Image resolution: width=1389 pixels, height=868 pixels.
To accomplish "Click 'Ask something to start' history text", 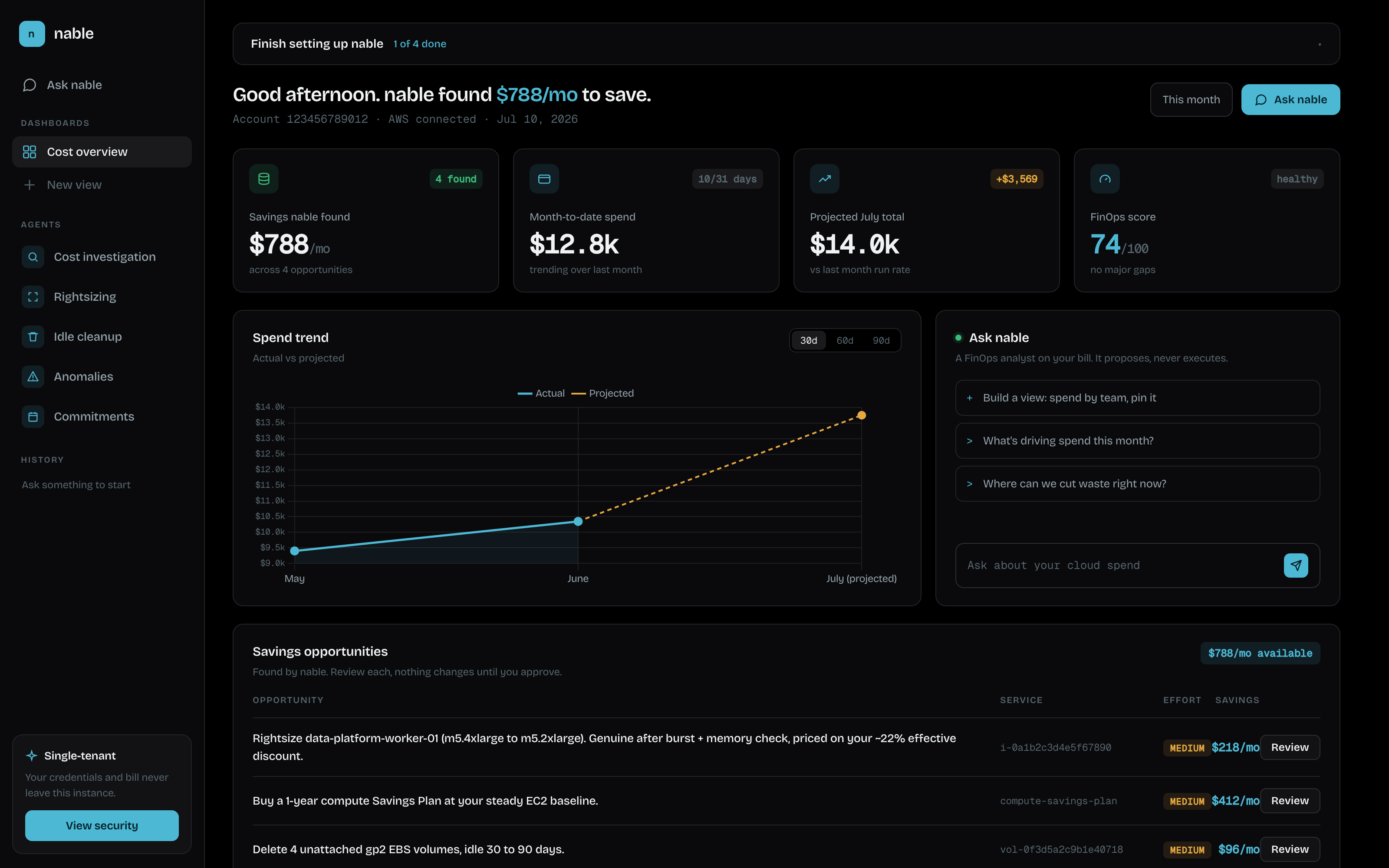I will (76, 485).
